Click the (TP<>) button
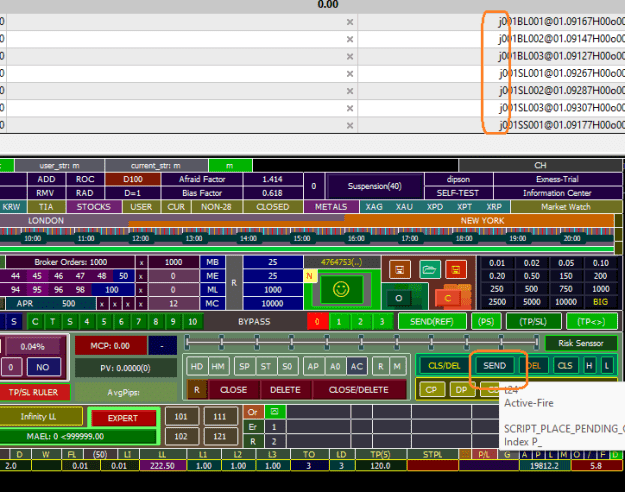625x492 pixels. (591, 321)
